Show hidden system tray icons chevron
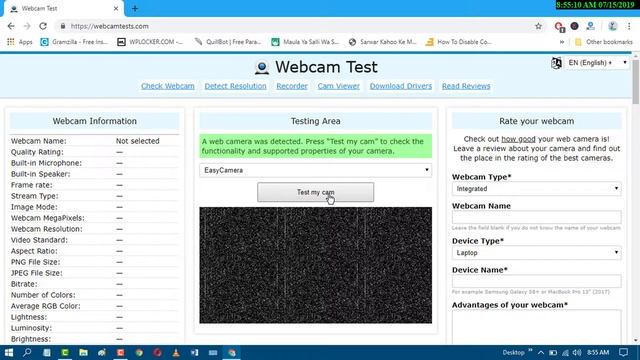Viewport: 640px width, 360px height. [541, 353]
